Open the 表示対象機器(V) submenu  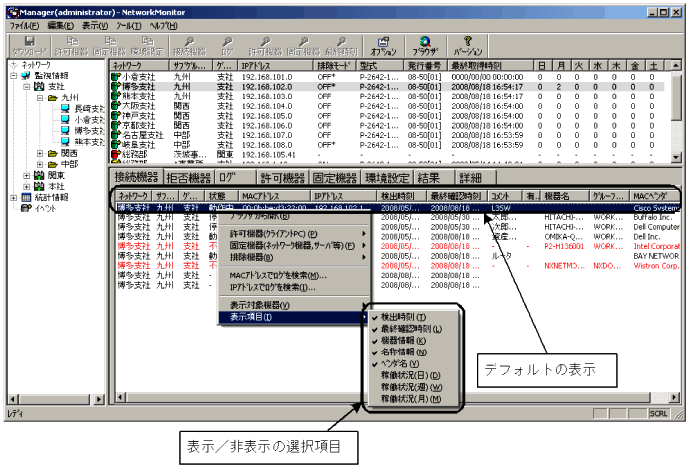click(x=294, y=305)
